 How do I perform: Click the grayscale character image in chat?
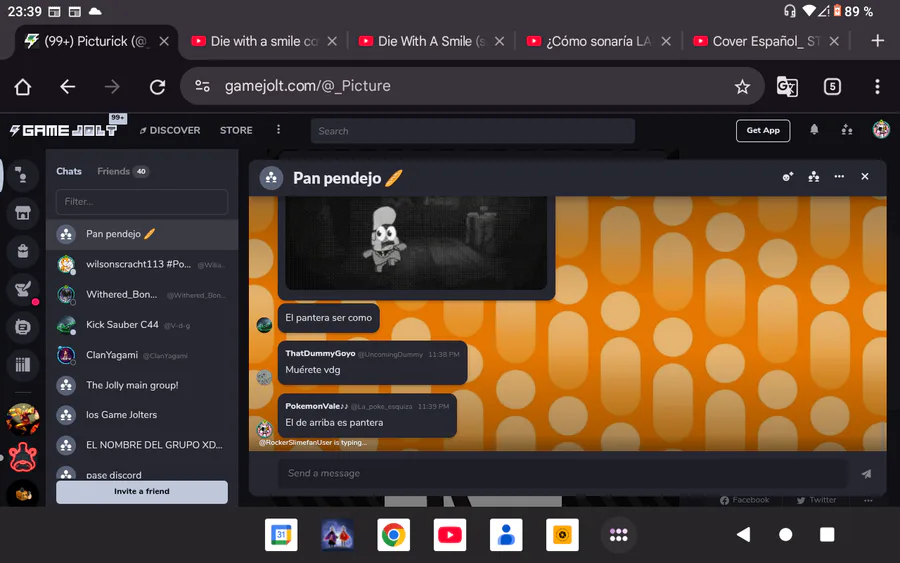[416, 243]
